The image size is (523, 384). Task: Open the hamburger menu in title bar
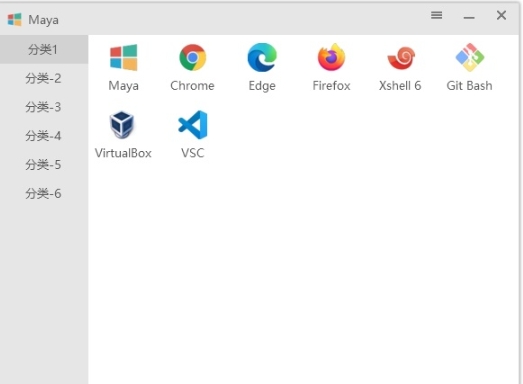click(x=437, y=15)
